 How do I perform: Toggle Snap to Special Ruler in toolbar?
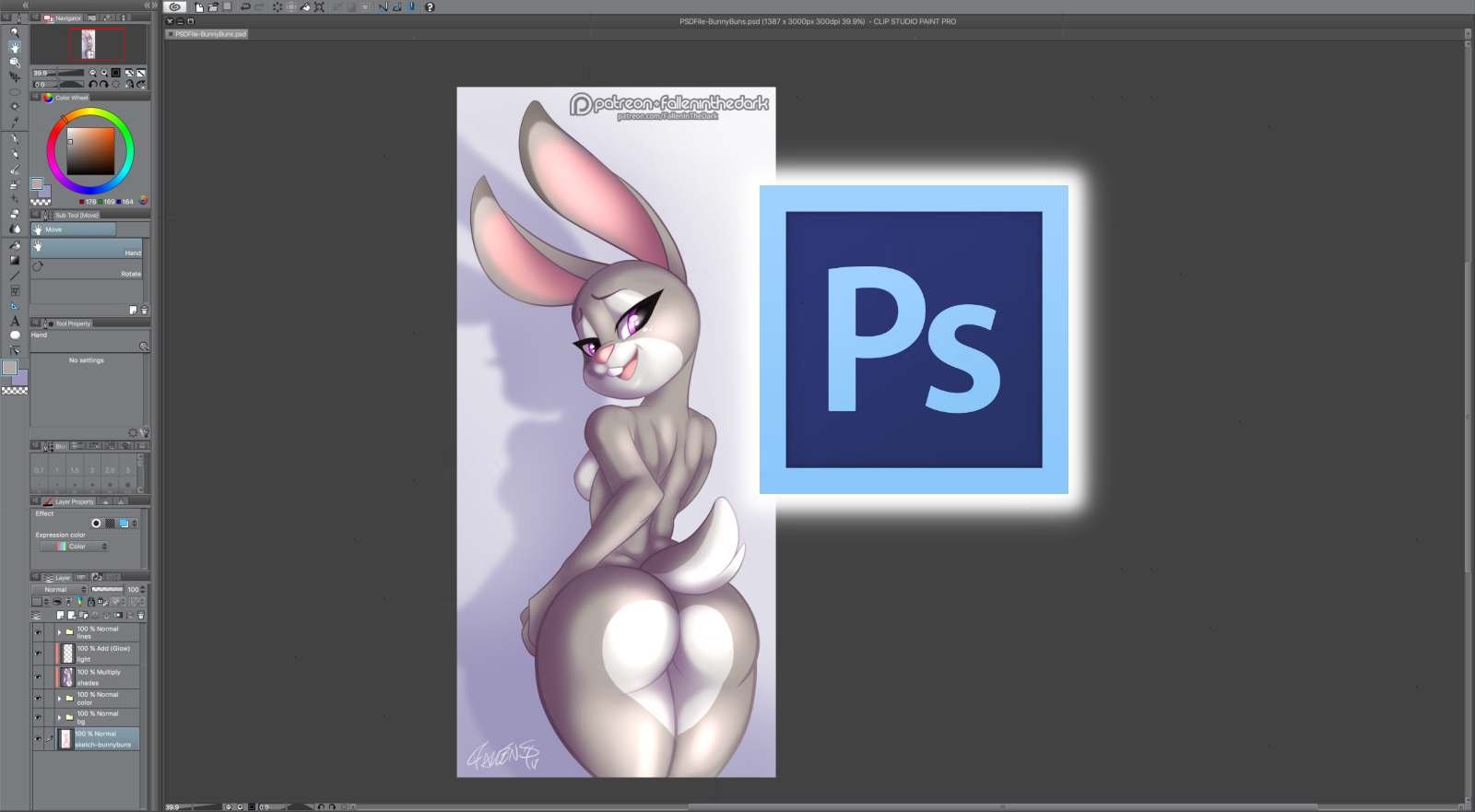[396, 7]
